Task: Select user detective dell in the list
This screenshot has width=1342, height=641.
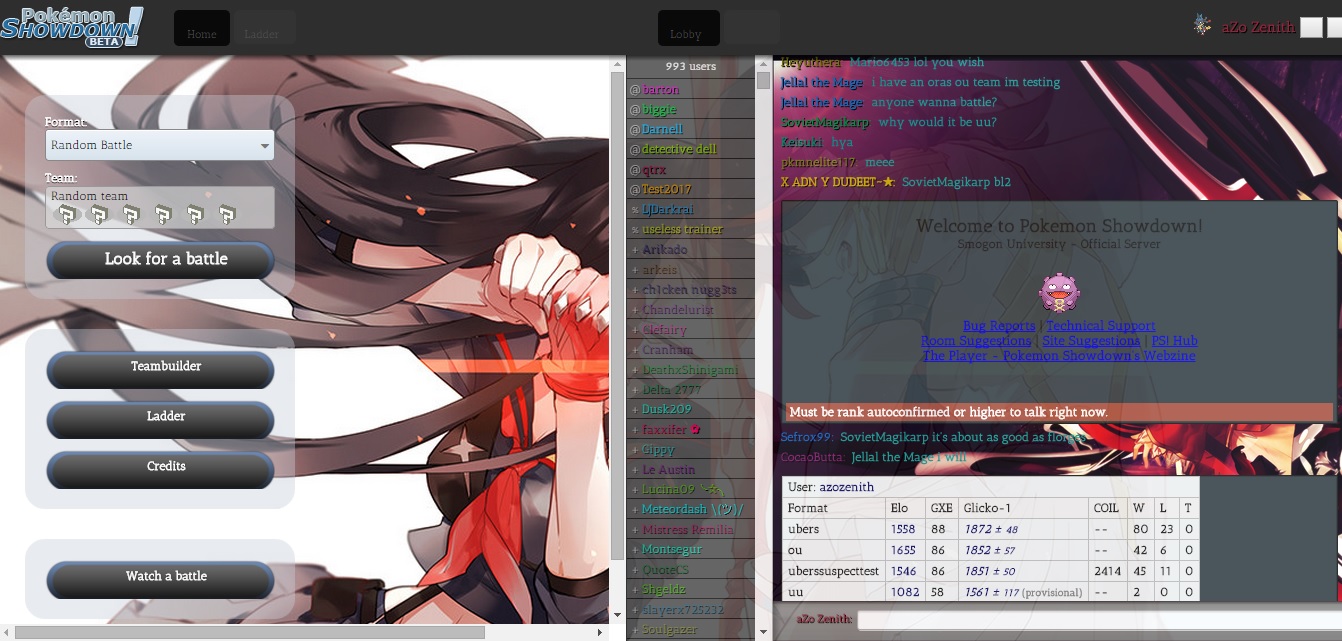Action: 691,150
